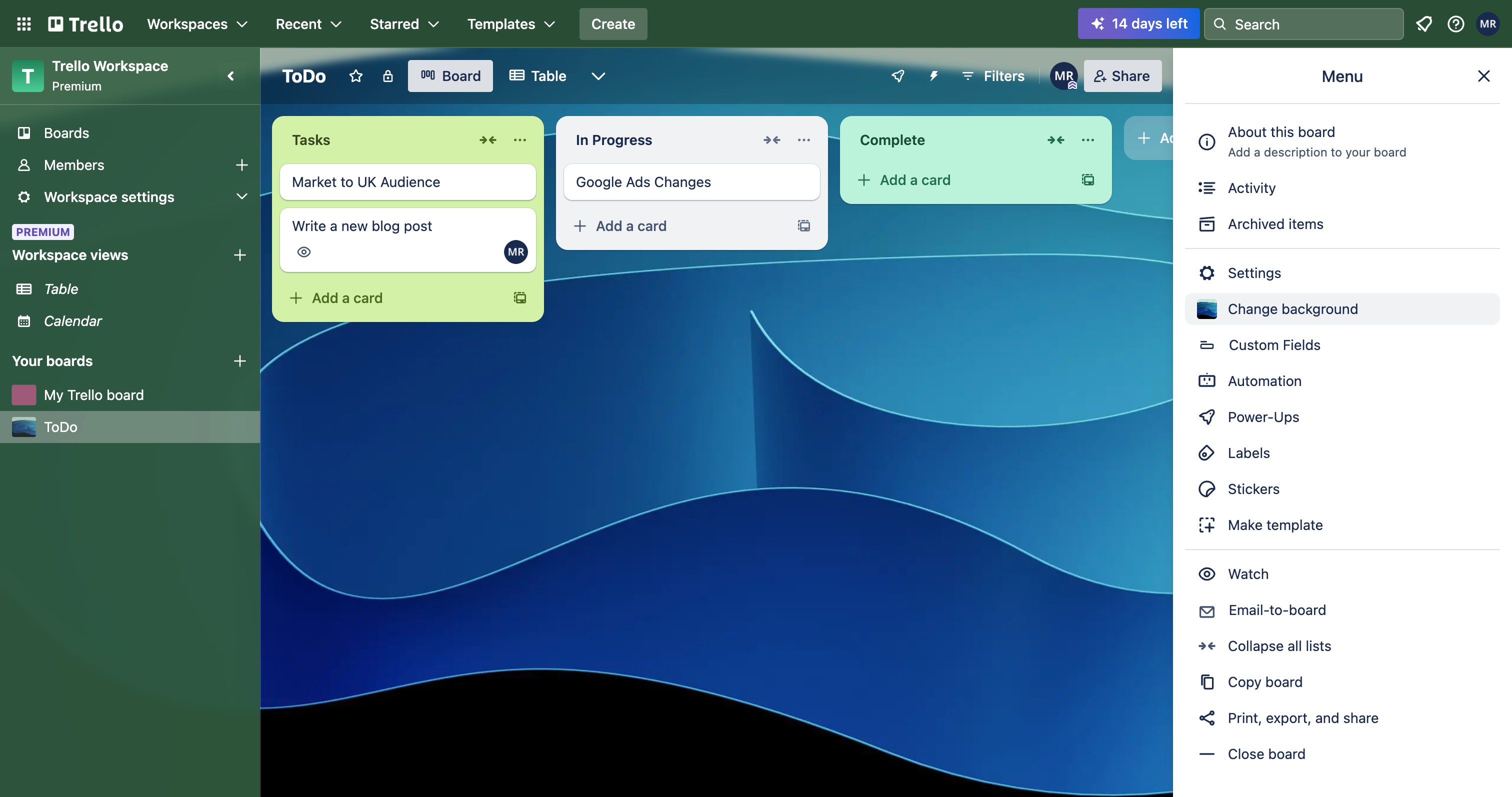Open the help question mark icon
Screen dimensions: 1512x797
[x=1455, y=24]
